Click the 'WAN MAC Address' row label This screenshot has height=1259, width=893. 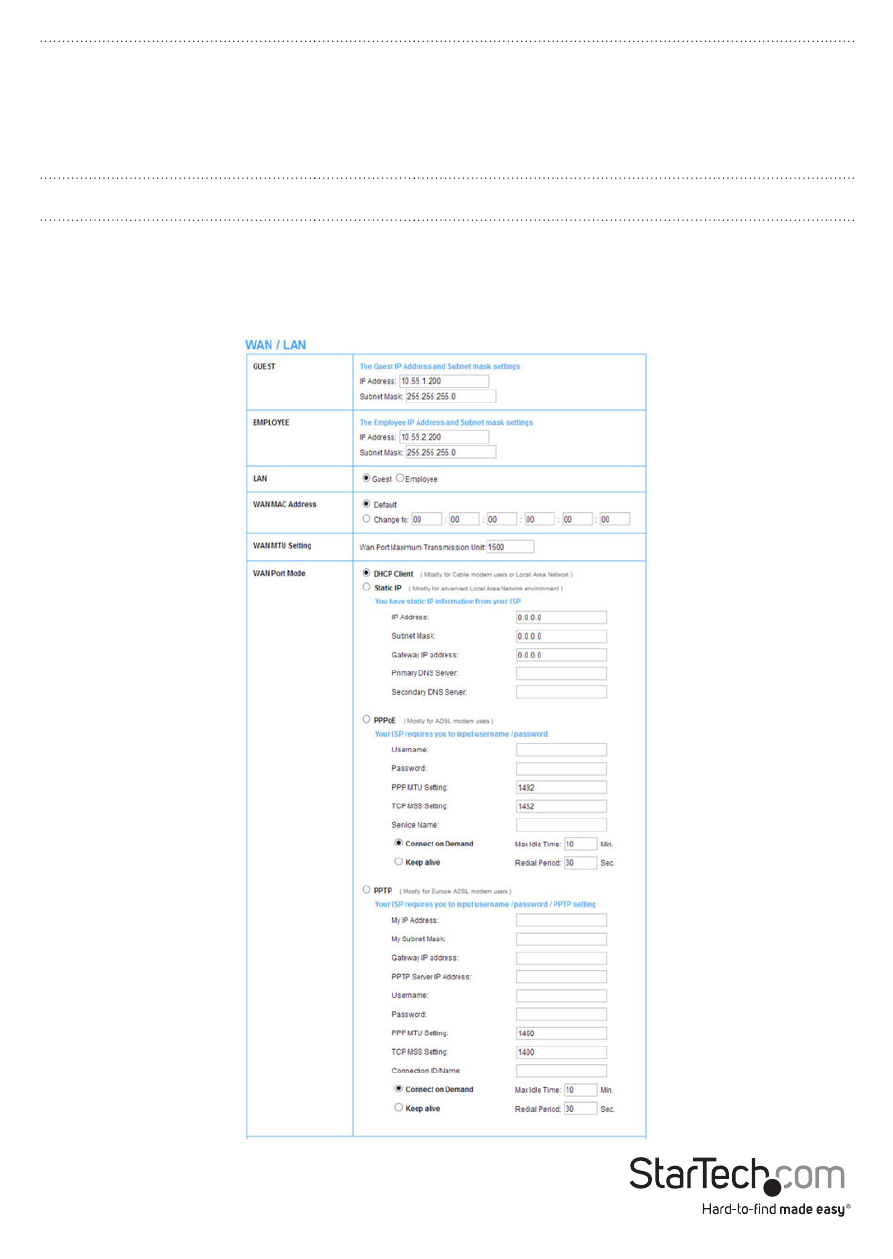point(284,504)
